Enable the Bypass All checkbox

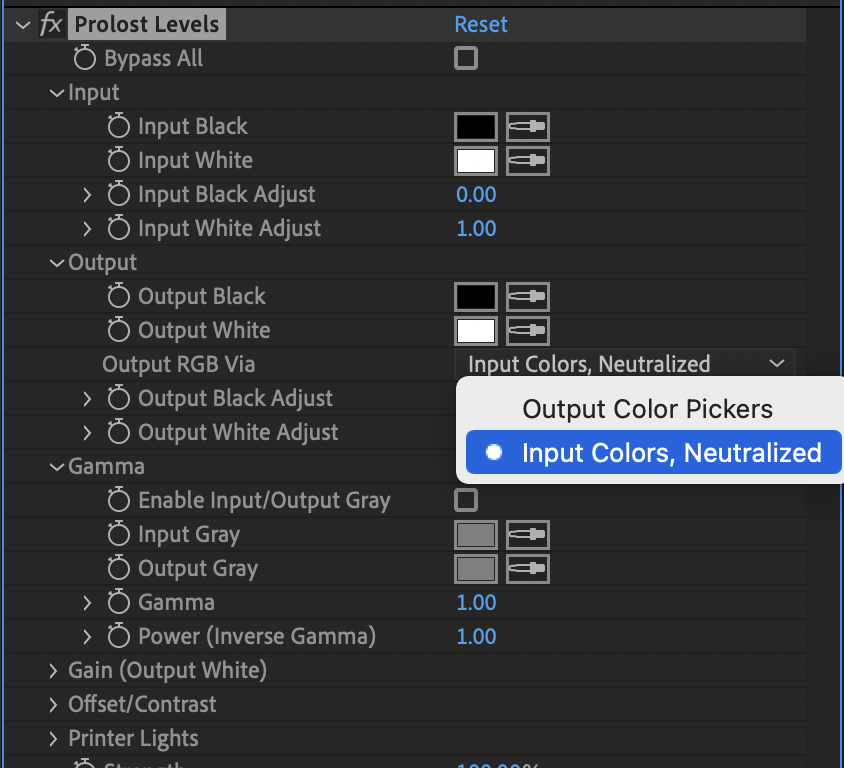pyautogui.click(x=466, y=58)
